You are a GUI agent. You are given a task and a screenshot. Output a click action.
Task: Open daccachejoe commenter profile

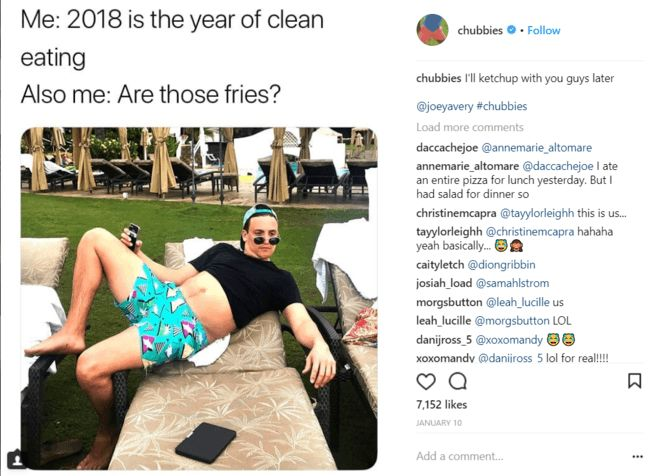(x=447, y=148)
